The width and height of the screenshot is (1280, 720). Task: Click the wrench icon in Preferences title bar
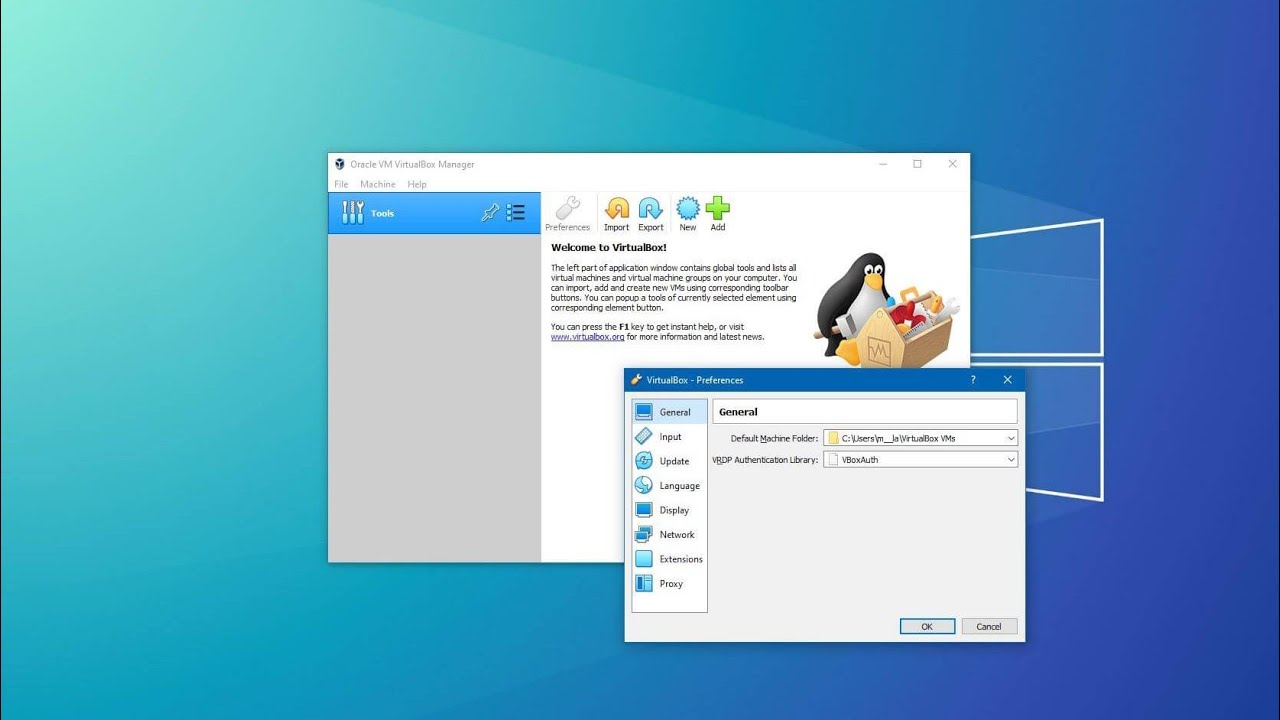coord(636,380)
